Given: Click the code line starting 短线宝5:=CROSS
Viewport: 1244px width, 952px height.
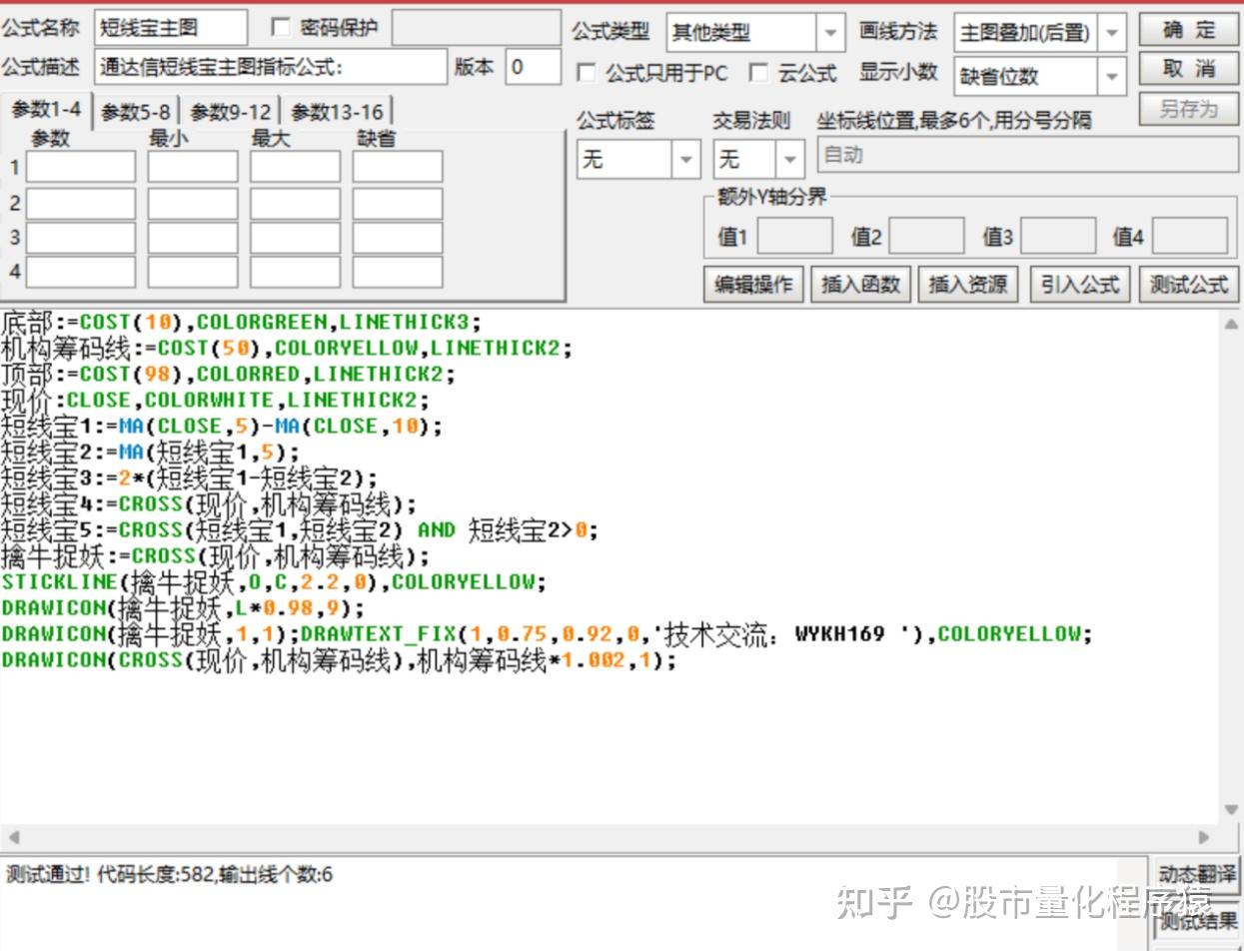Looking at the screenshot, I should pos(300,530).
